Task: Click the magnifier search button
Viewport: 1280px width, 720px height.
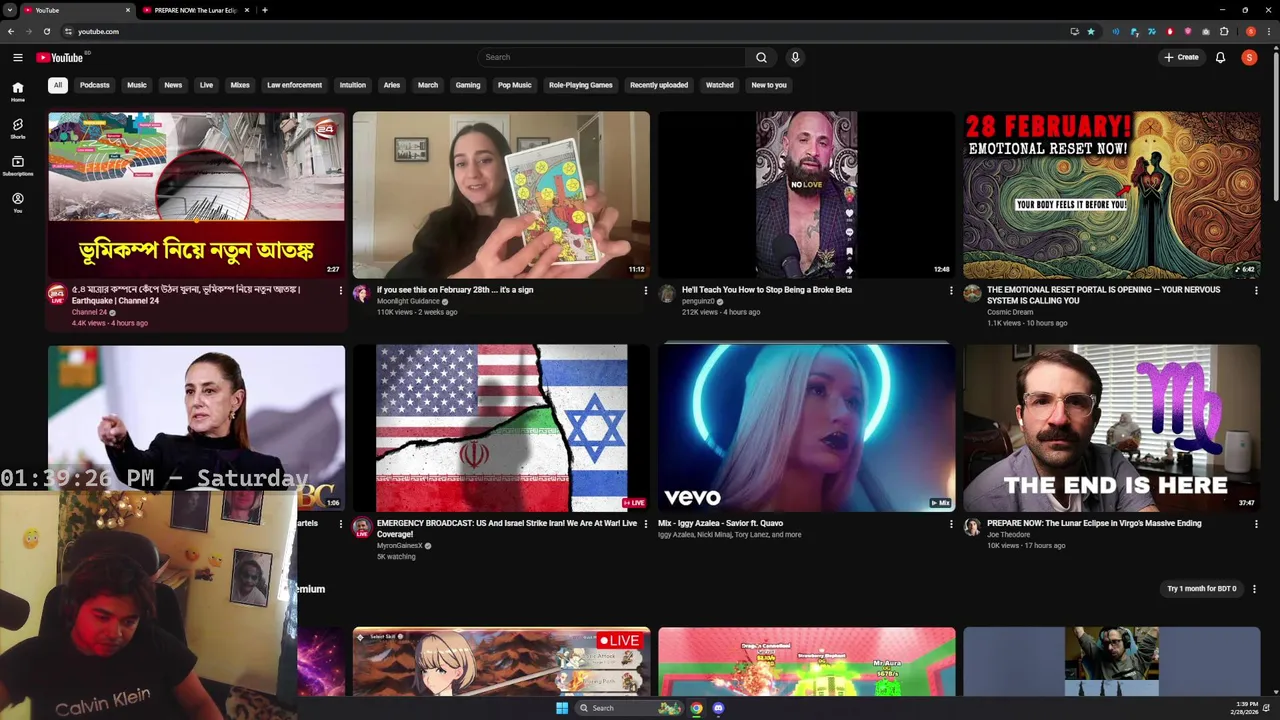Action: [761, 57]
